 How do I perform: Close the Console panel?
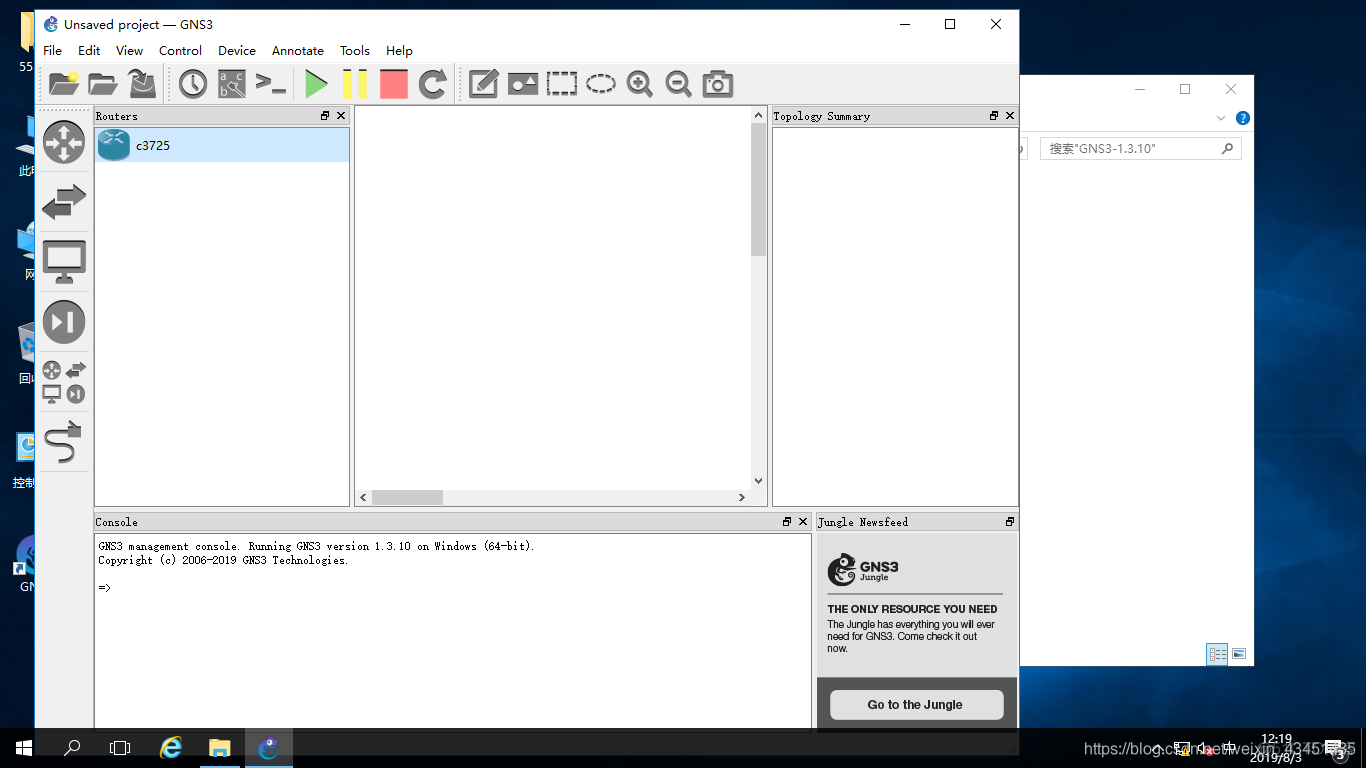click(803, 522)
